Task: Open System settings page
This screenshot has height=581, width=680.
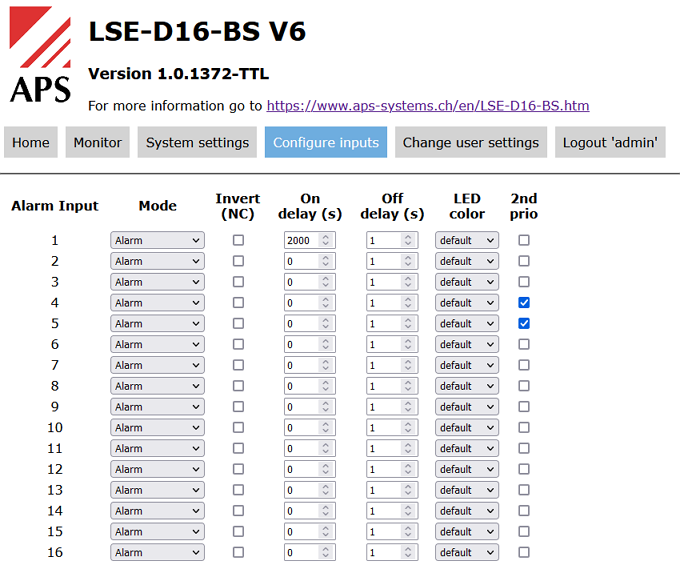Action: click(197, 142)
